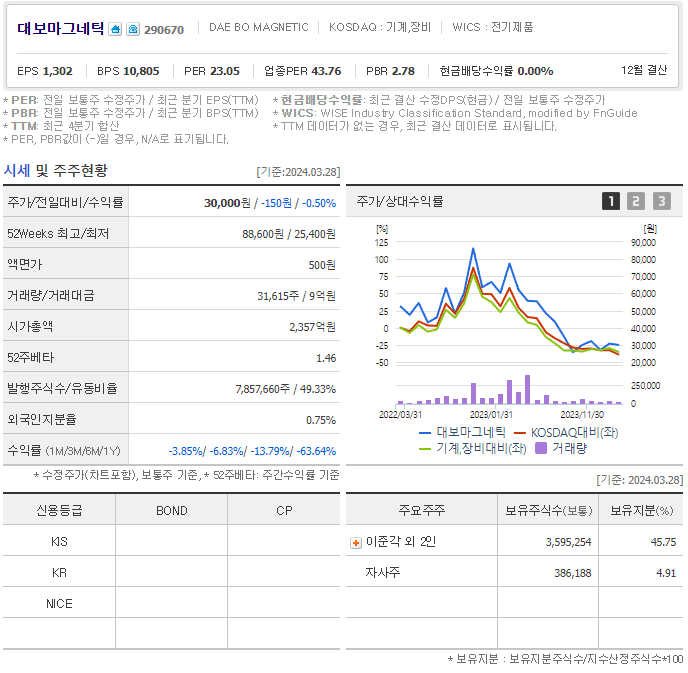Click the 12월 결산 label
The image size is (688, 673).
pos(644,70)
